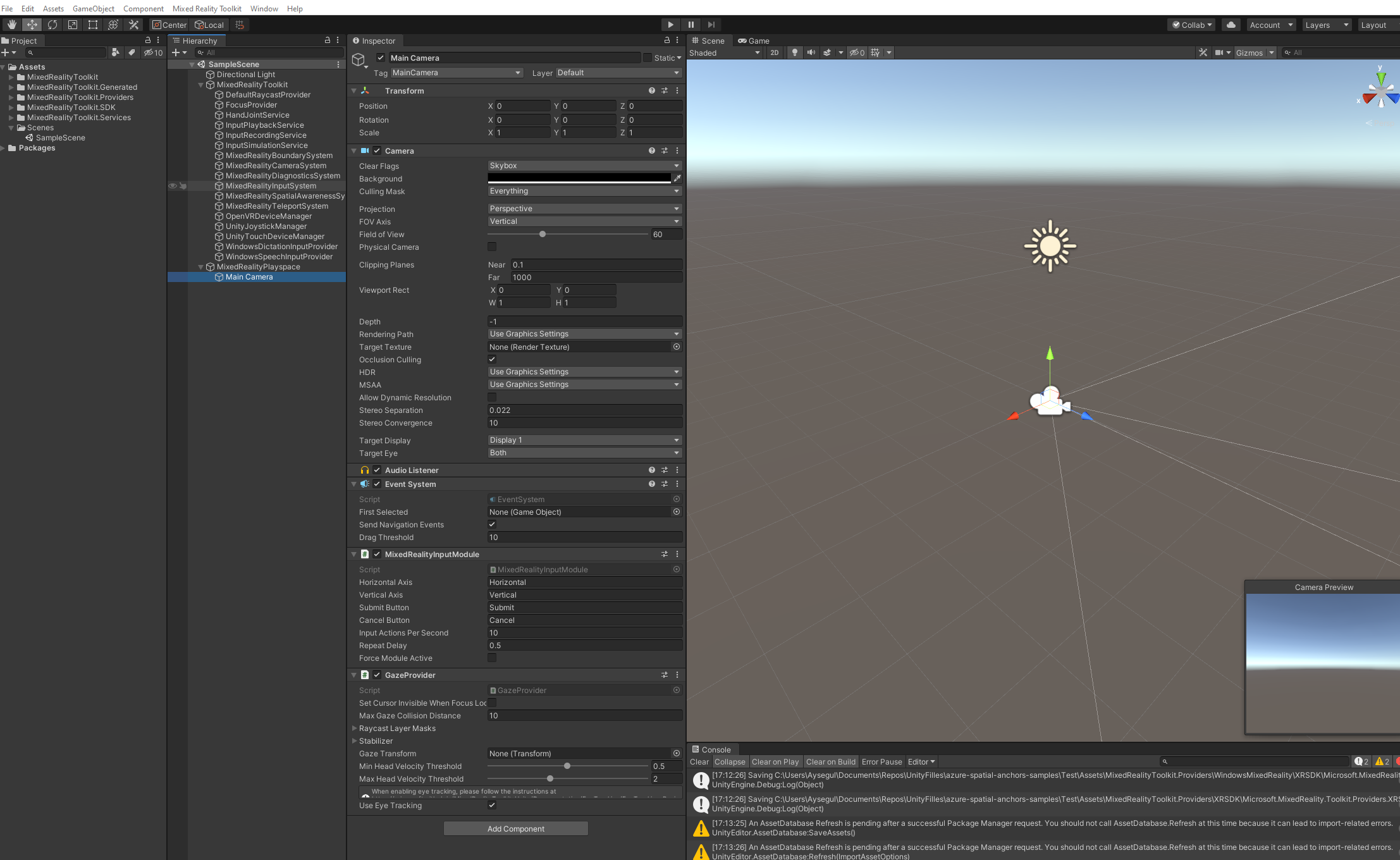The image size is (1400, 860).
Task: Open Transform component help icon
Action: coord(651,90)
